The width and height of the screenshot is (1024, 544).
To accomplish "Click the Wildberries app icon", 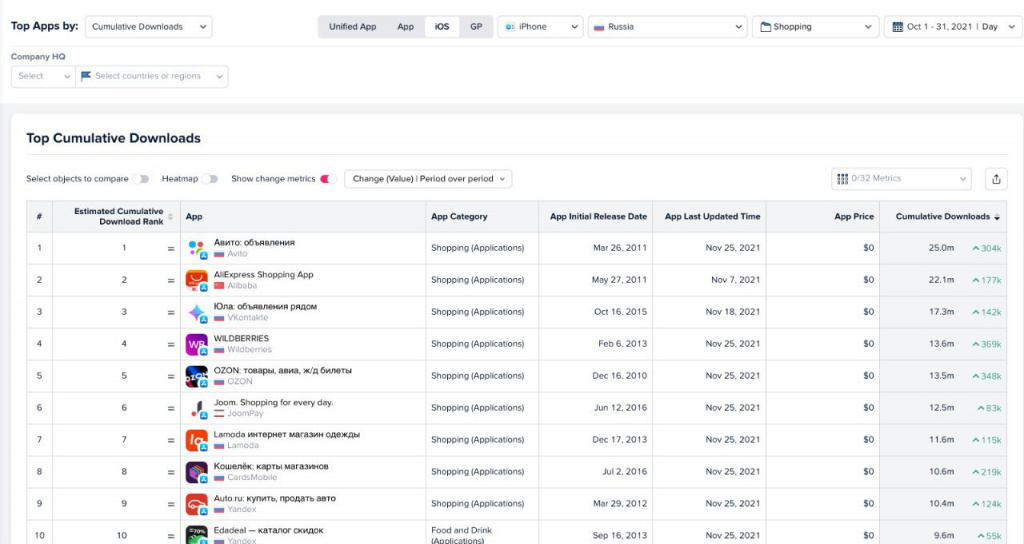I will coord(197,344).
